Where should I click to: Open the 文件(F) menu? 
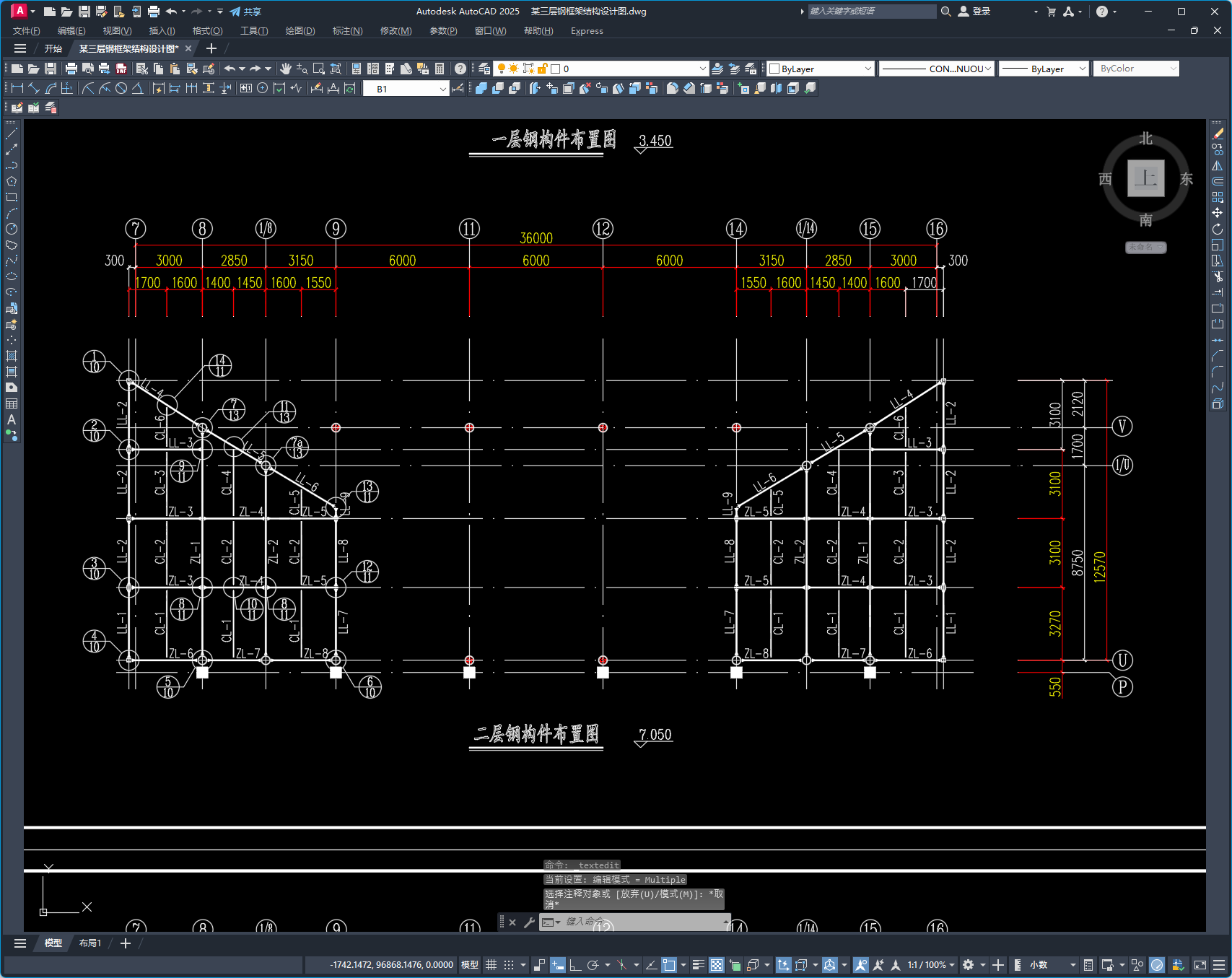(x=27, y=30)
